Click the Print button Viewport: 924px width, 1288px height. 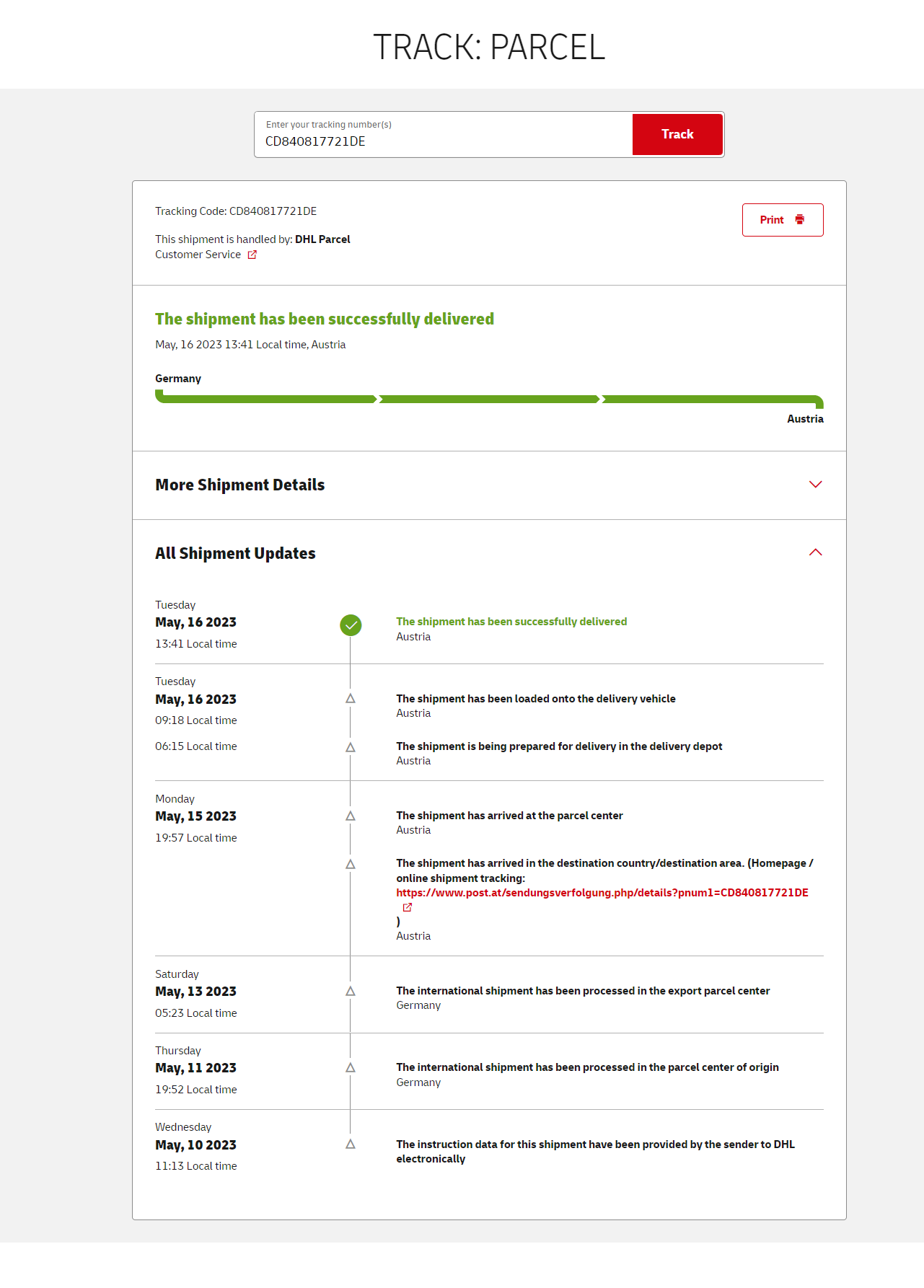[x=782, y=220]
